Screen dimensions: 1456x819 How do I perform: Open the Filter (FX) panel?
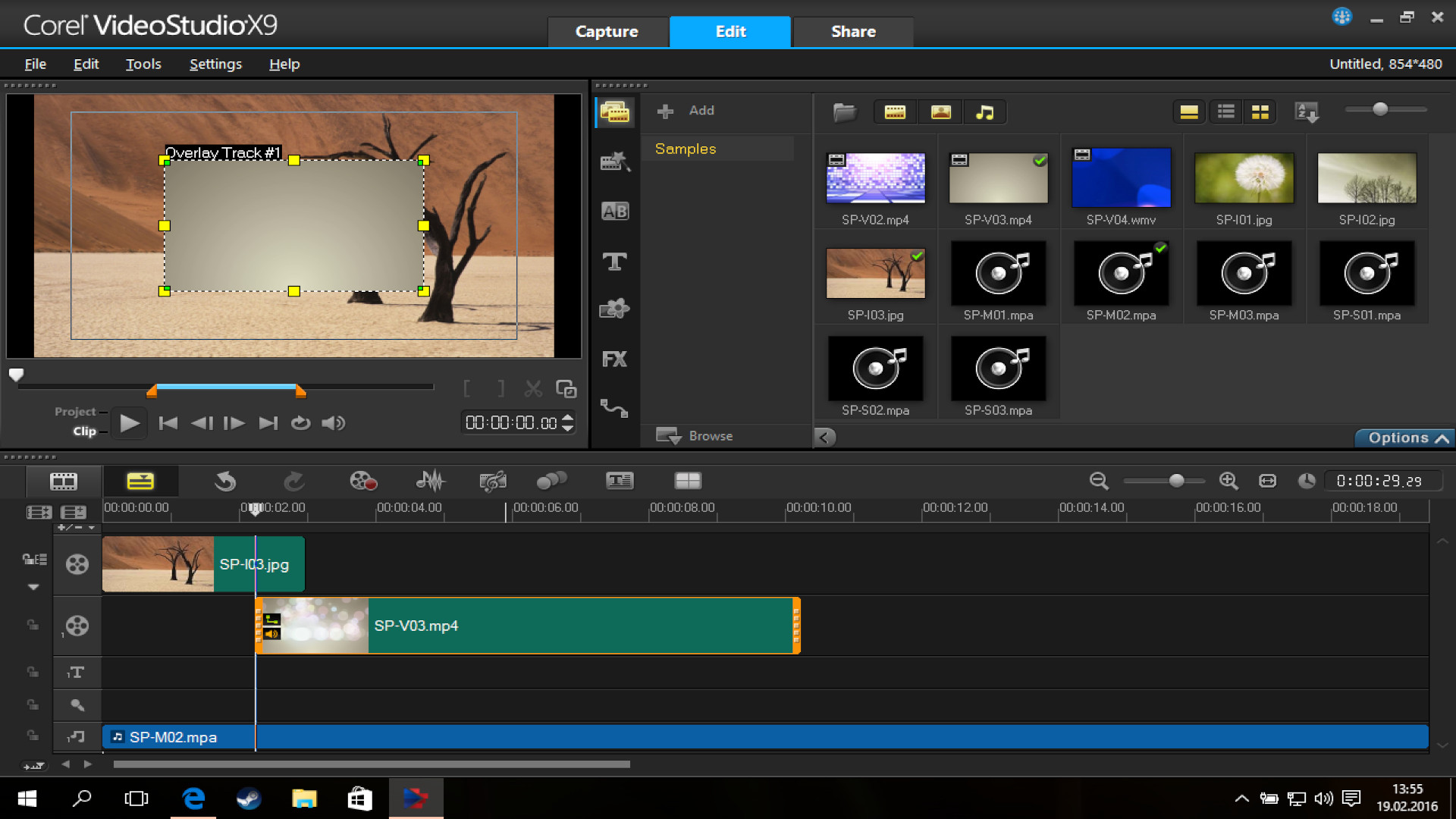[615, 359]
